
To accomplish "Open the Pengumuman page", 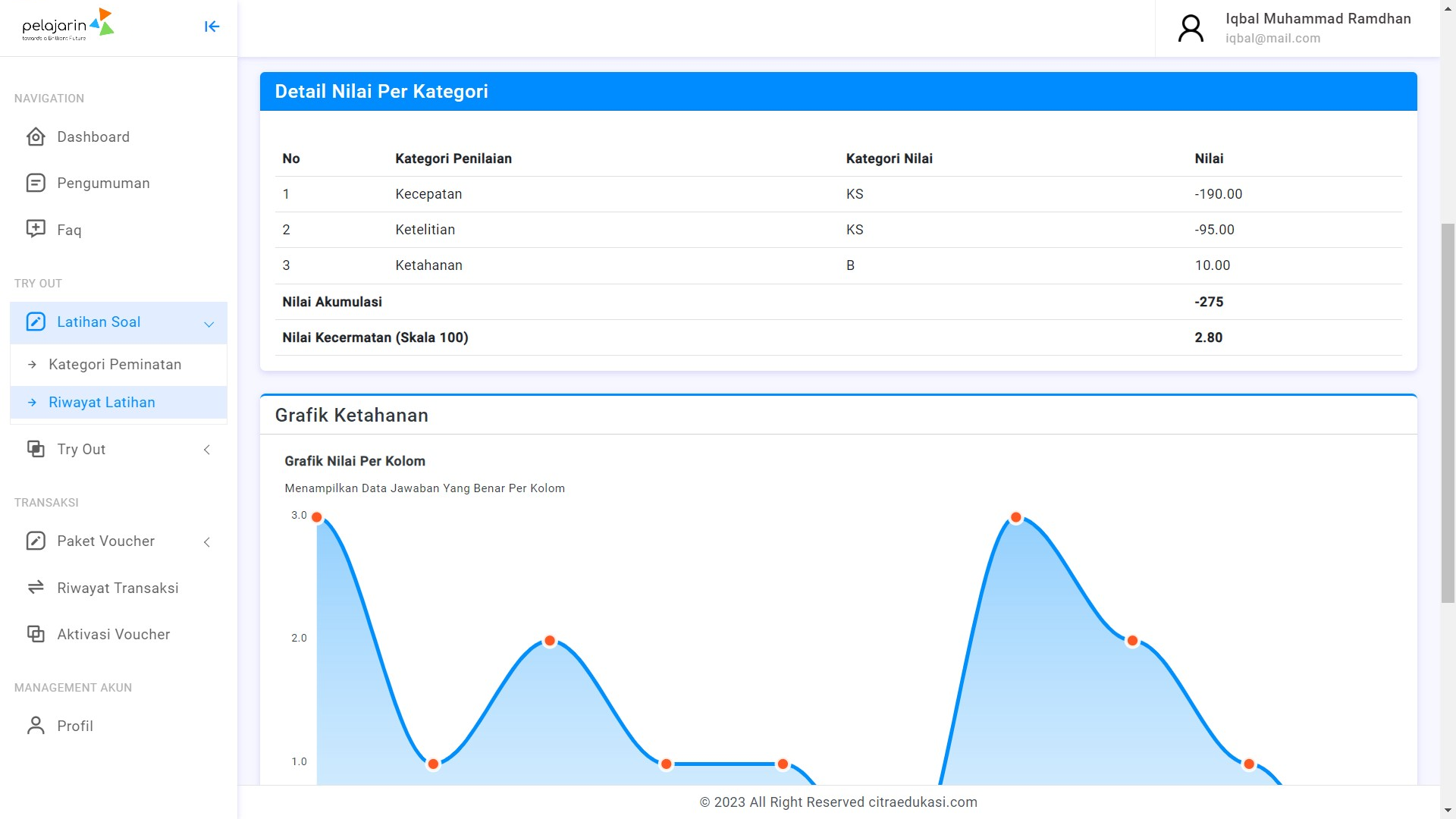I will pos(103,183).
